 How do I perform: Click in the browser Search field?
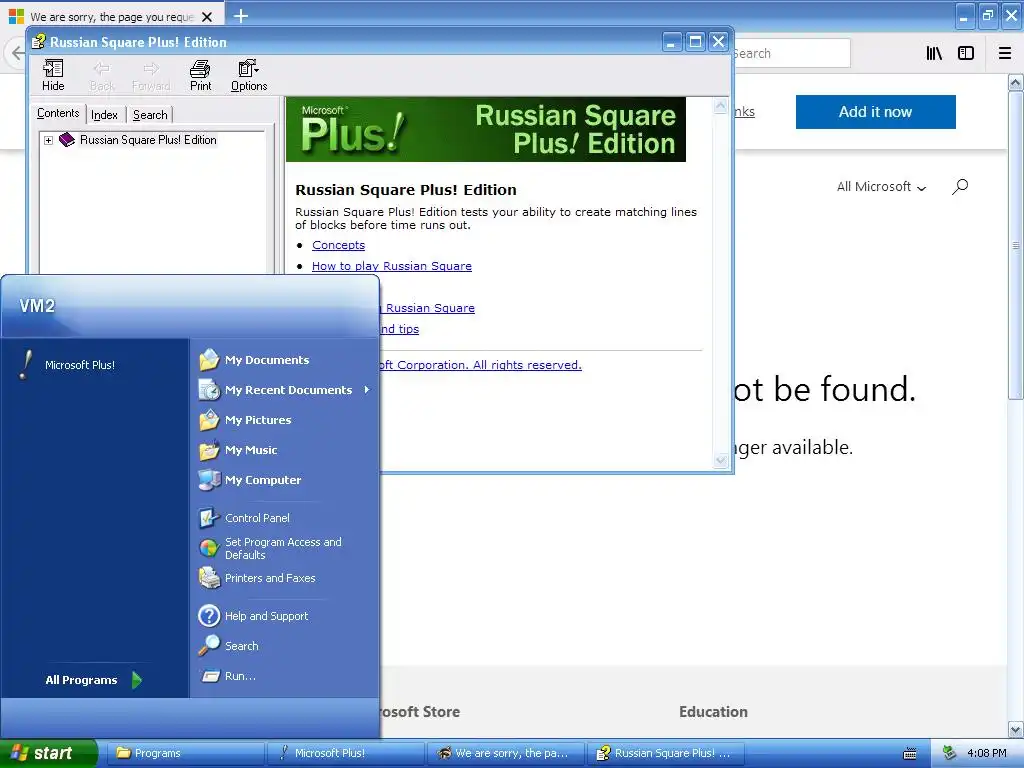point(792,54)
